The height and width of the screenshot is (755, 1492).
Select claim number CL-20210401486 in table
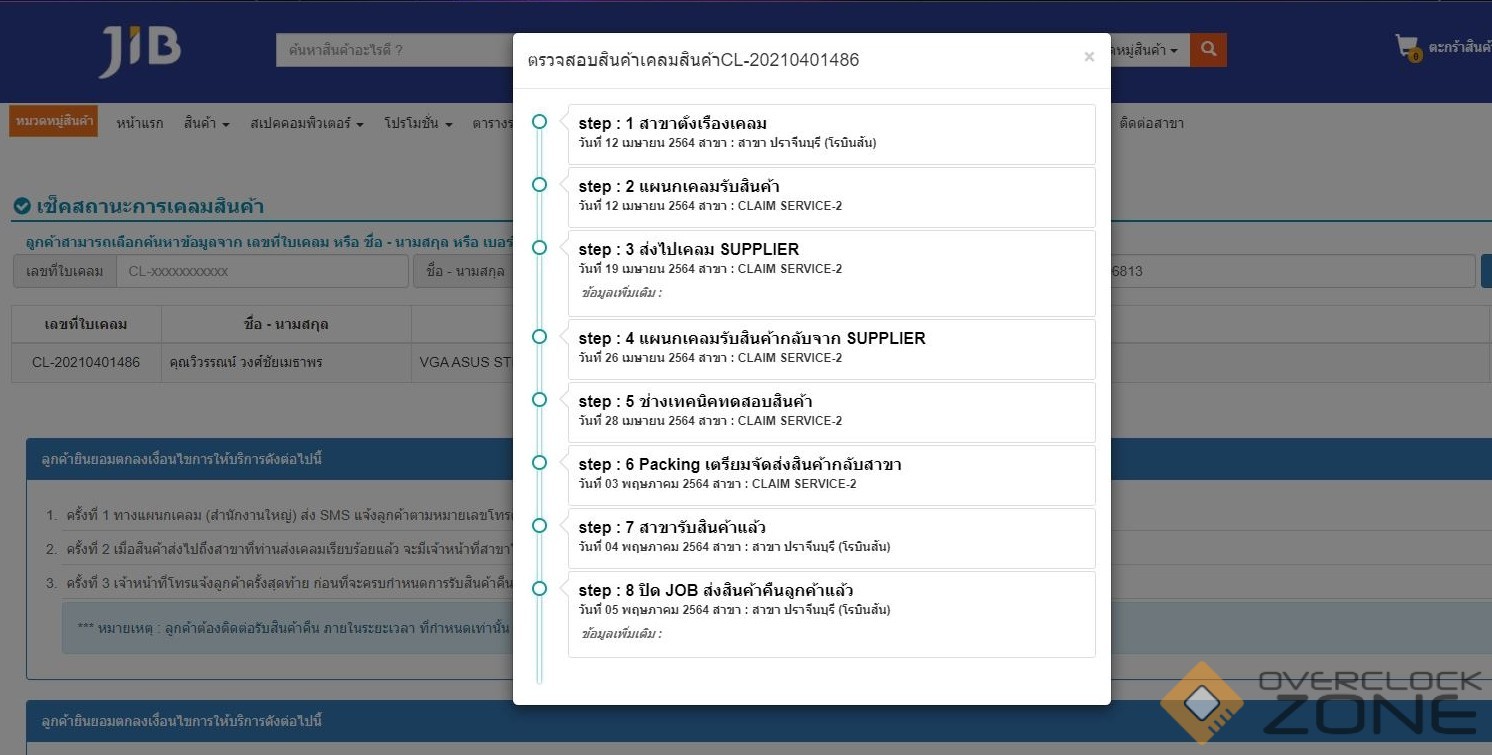click(86, 362)
